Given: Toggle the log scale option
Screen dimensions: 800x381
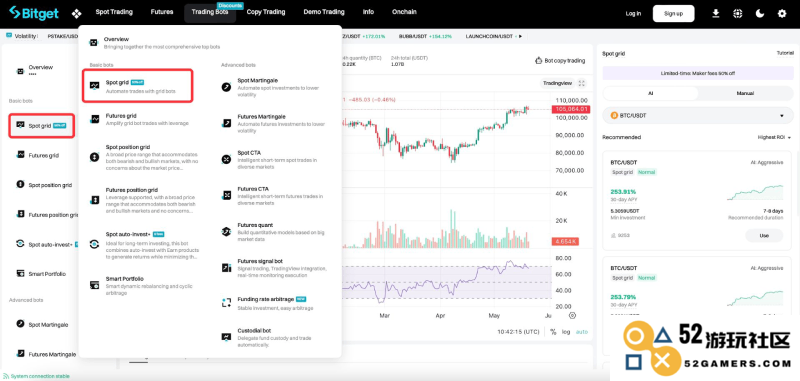Looking at the screenshot, I should point(566,332).
